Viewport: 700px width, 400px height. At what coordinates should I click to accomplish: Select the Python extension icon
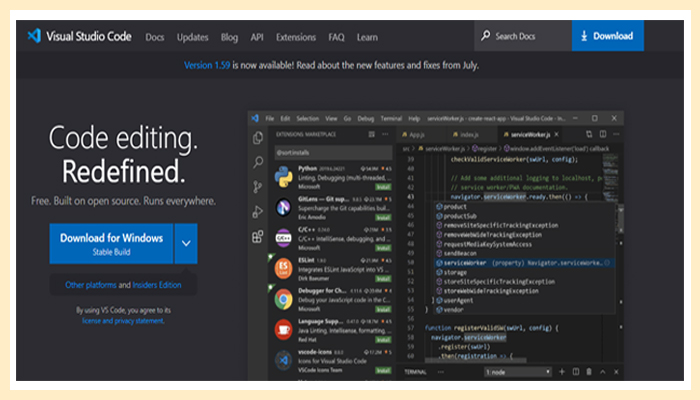283,176
